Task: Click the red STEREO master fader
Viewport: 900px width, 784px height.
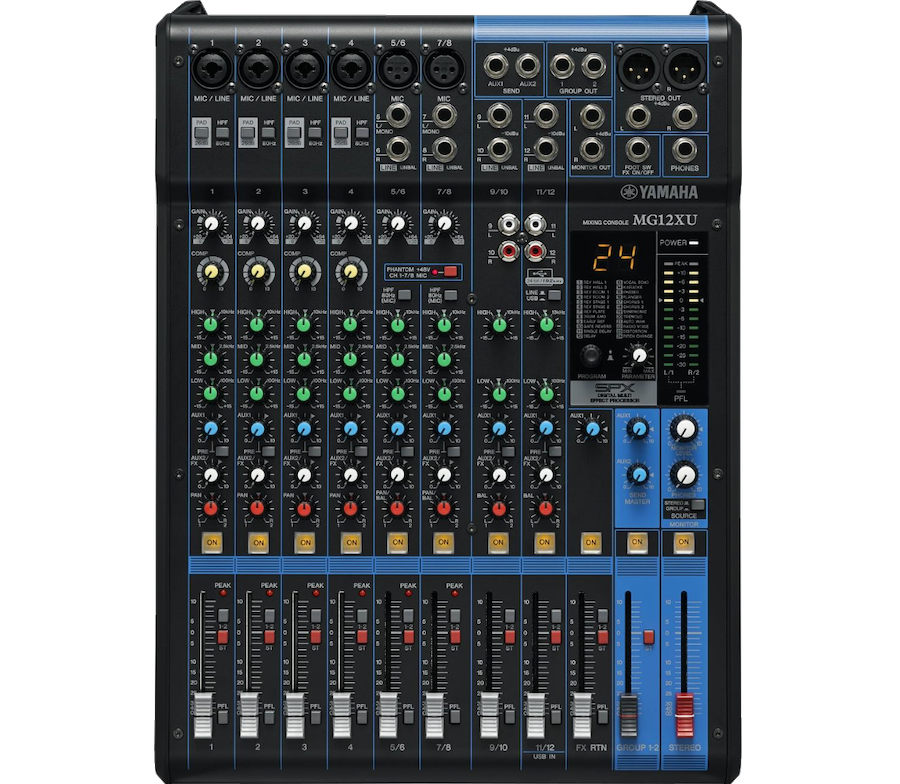Action: coord(684,715)
